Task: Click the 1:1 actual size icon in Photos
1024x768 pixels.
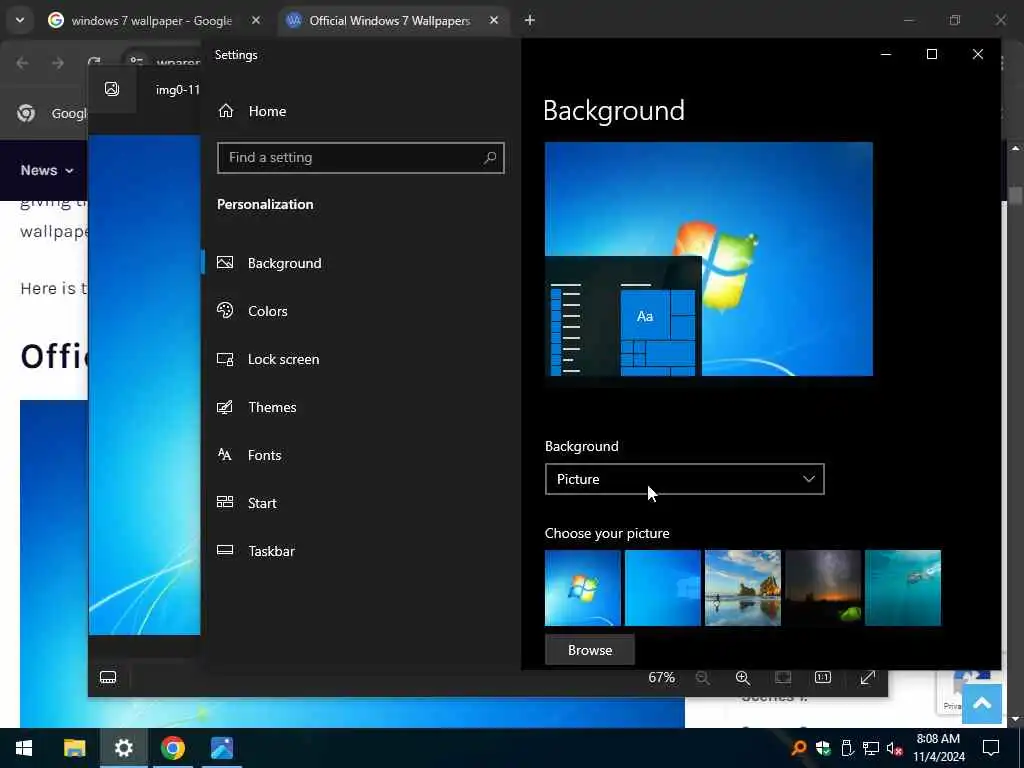Action: point(823,678)
